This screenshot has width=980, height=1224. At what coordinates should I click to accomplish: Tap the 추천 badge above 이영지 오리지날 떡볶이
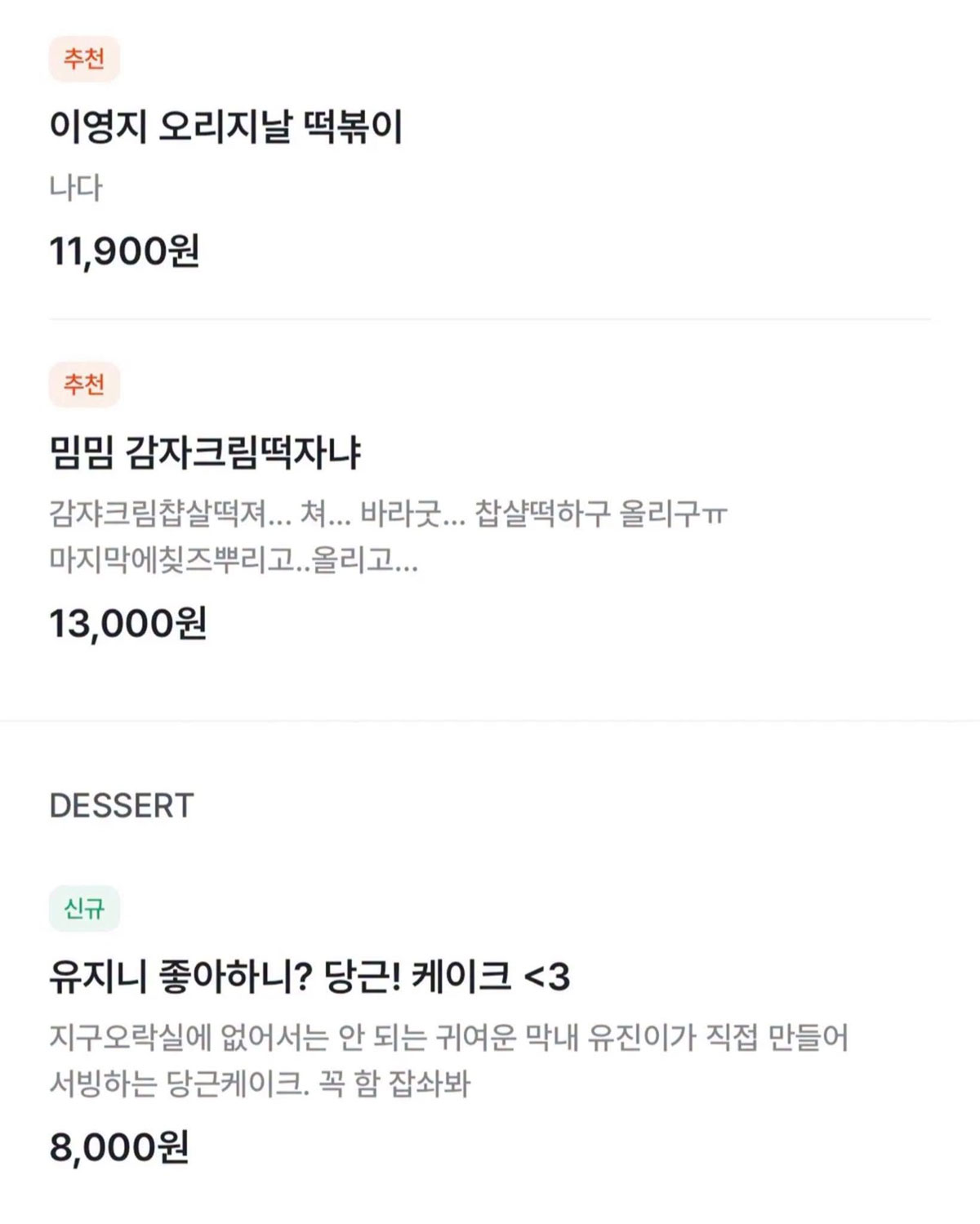[84, 59]
